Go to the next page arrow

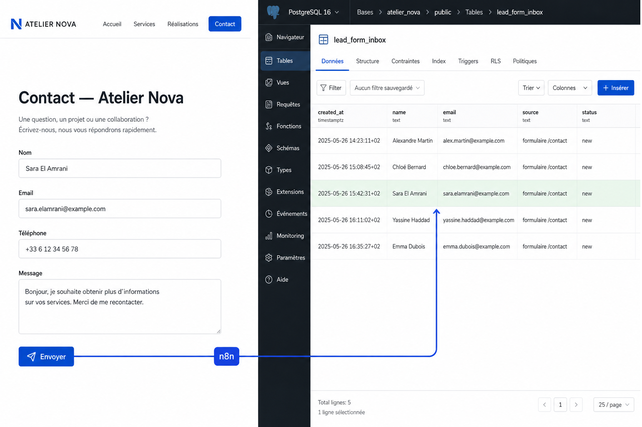[576, 405]
